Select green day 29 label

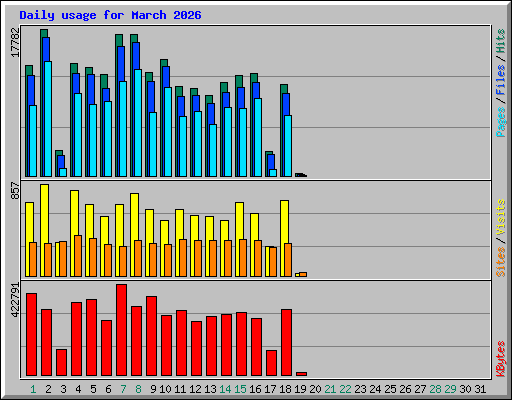coord(450,389)
